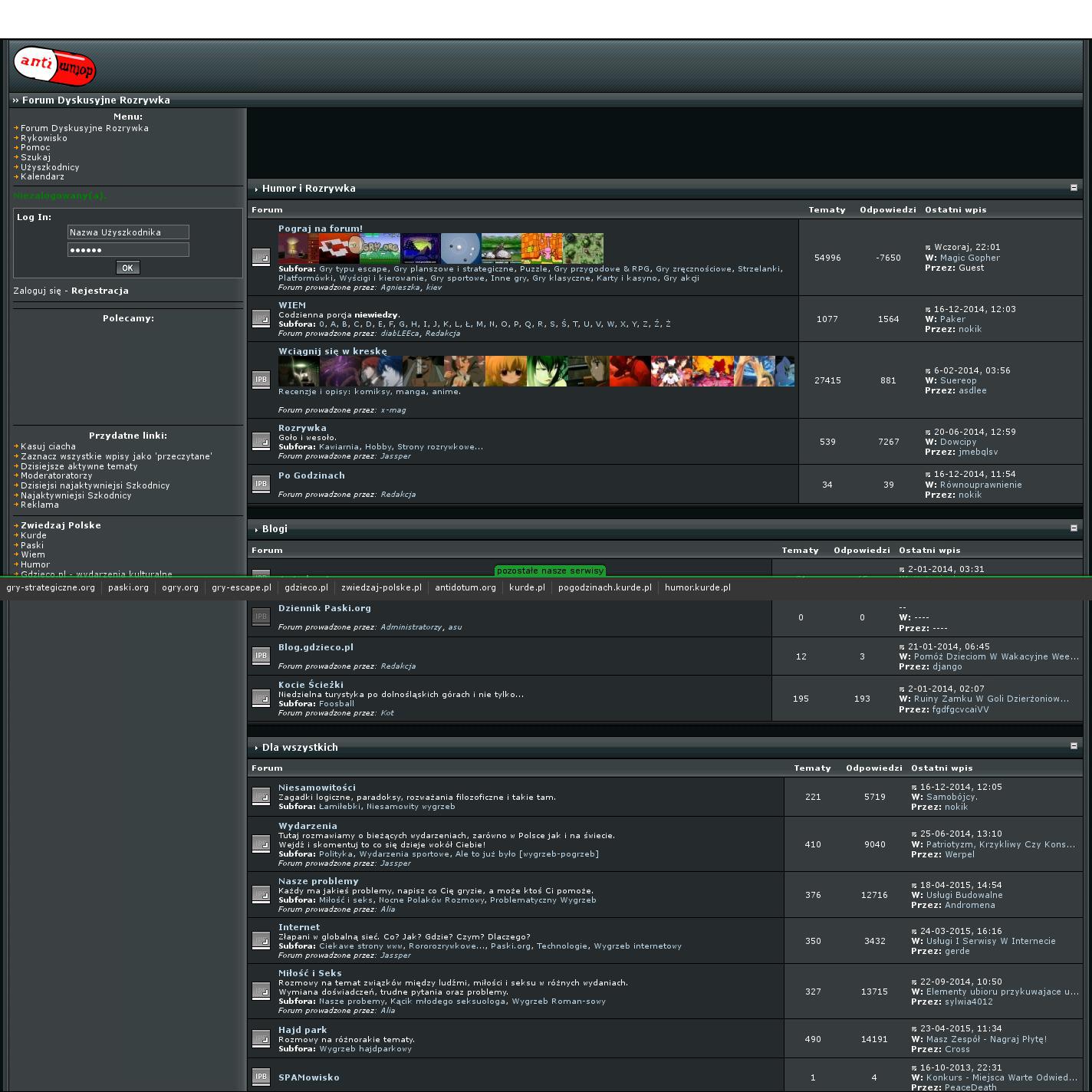Click the pozostałe nasze serwisy tab
The image size is (1092, 1092).
pyautogui.click(x=550, y=571)
